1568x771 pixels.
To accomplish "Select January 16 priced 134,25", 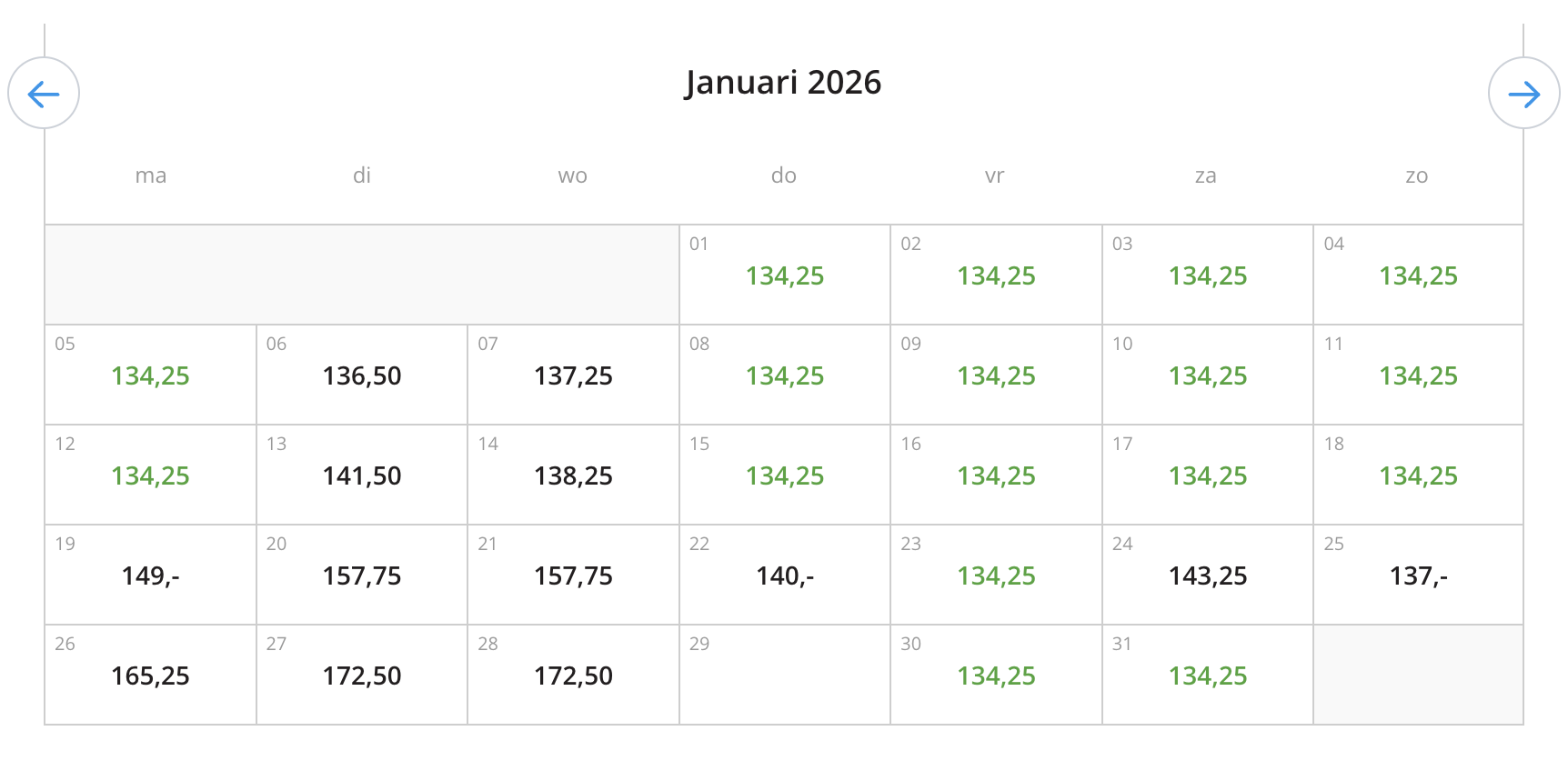I will [996, 476].
